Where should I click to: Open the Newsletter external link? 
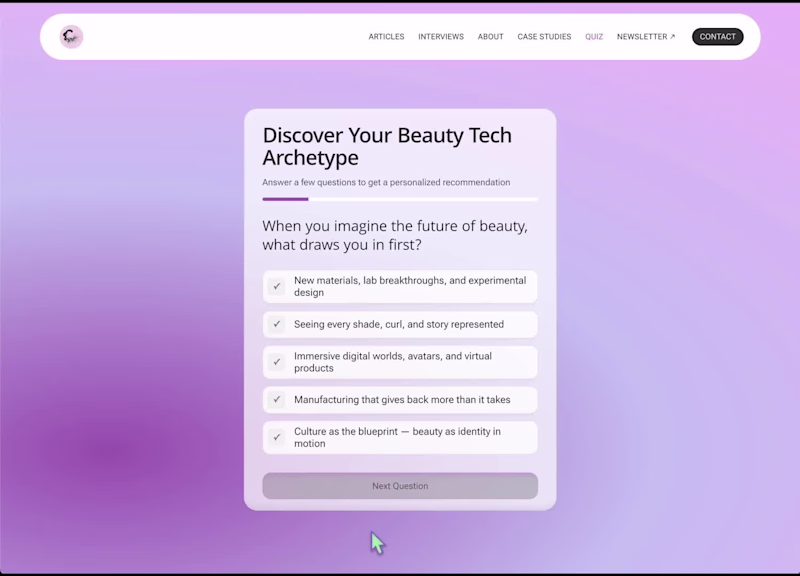pyautogui.click(x=646, y=37)
